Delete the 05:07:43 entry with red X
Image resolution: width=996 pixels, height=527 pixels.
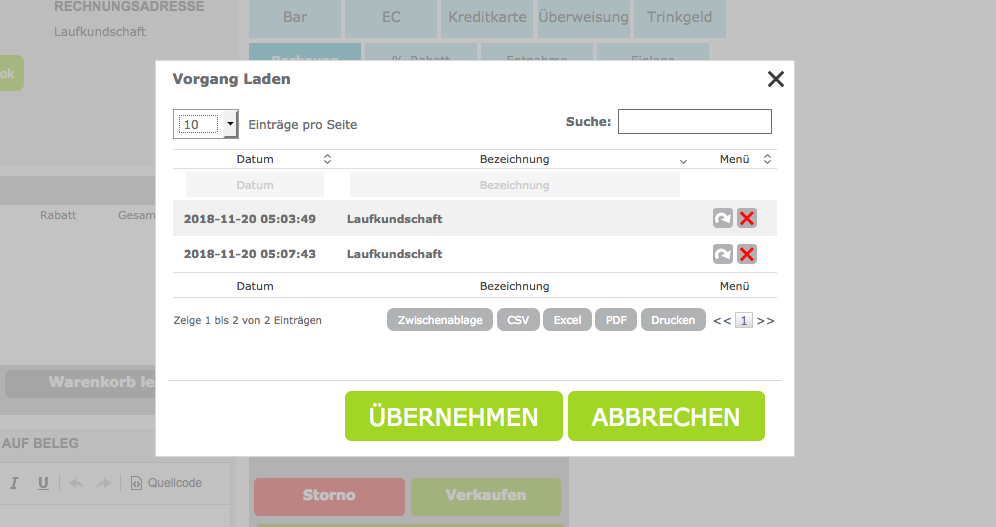click(747, 254)
